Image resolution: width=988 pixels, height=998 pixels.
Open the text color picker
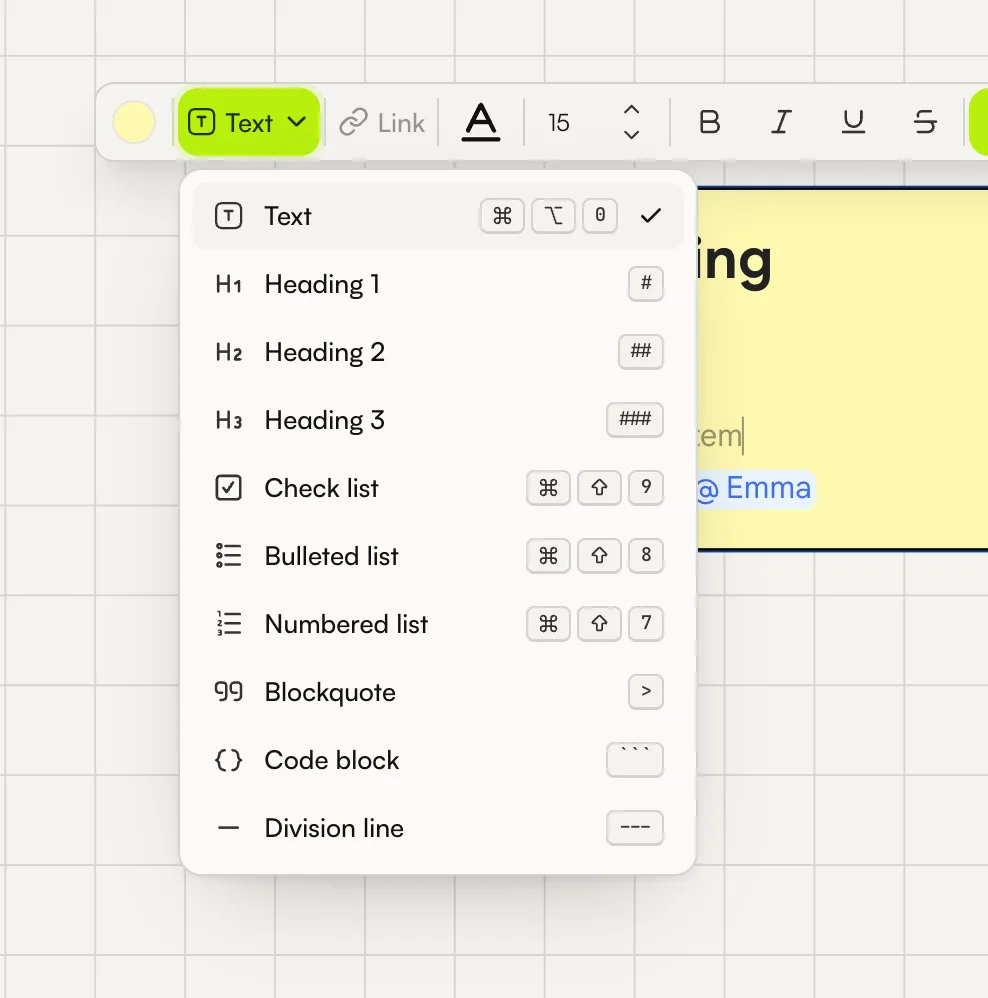(x=481, y=122)
